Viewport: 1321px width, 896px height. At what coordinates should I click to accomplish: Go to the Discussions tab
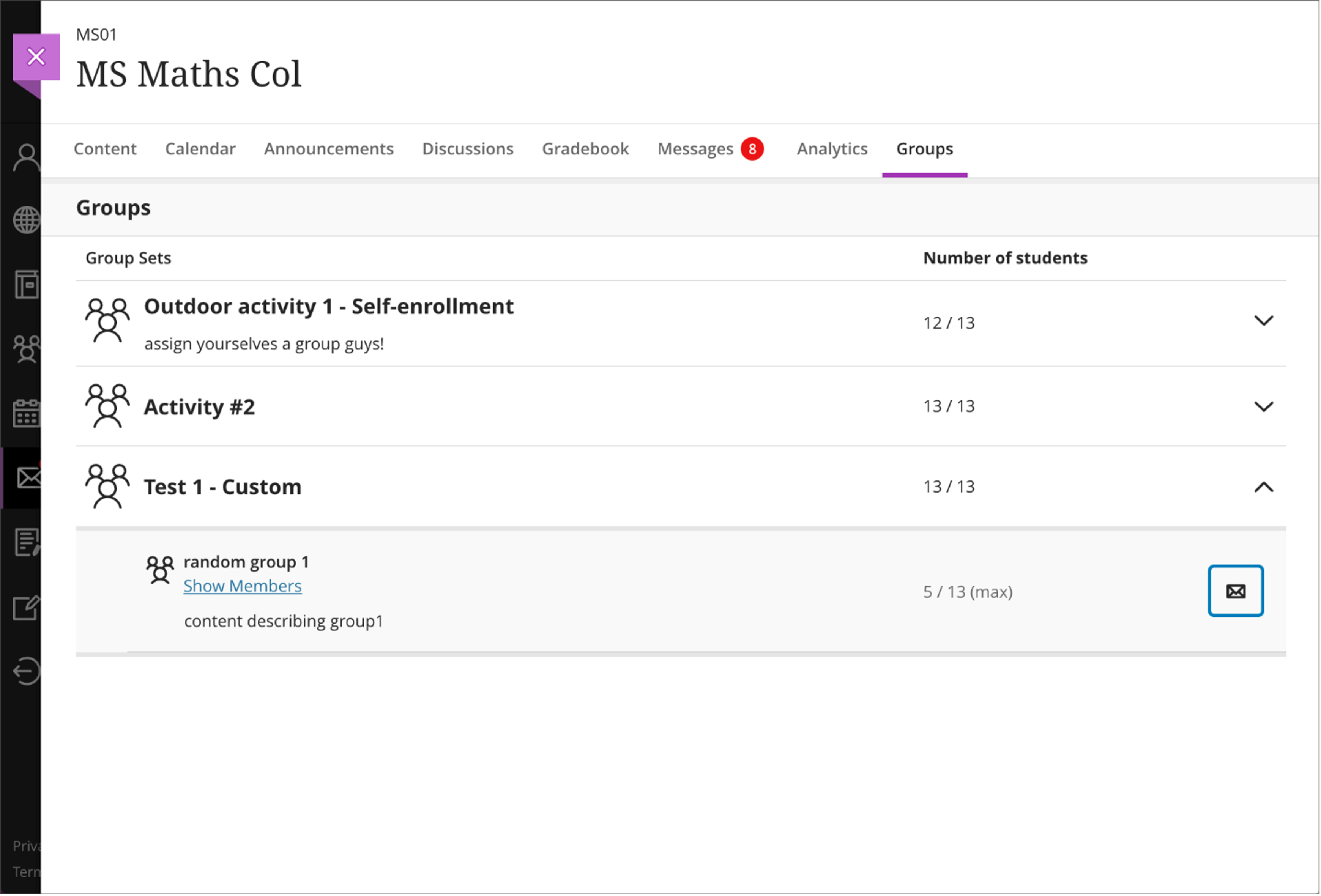(467, 149)
